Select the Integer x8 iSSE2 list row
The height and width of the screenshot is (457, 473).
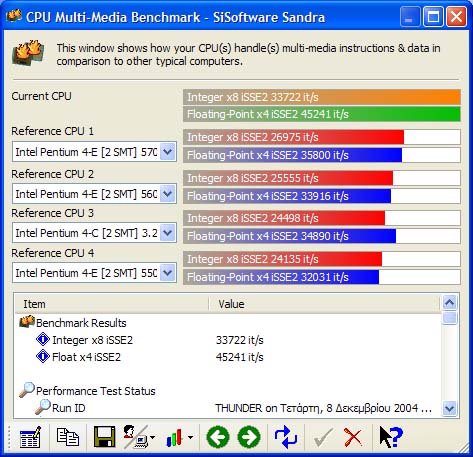pyautogui.click(x=228, y=340)
